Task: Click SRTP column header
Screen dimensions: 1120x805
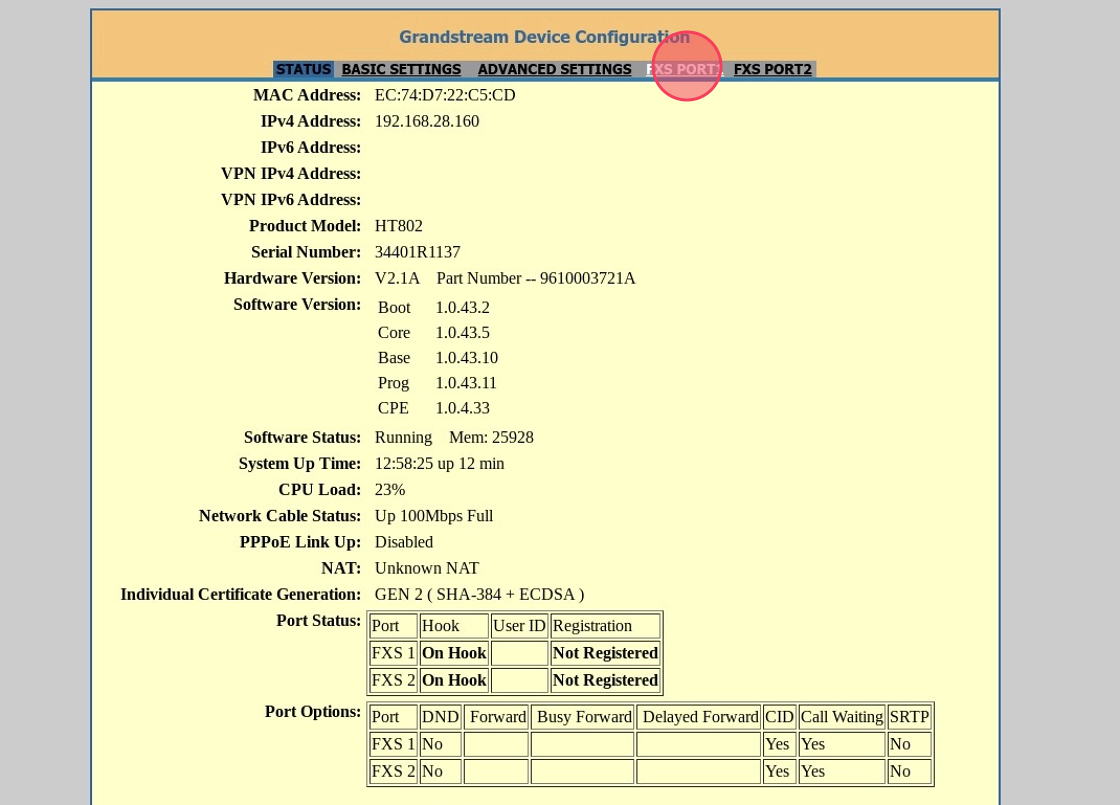Action: pos(909,717)
